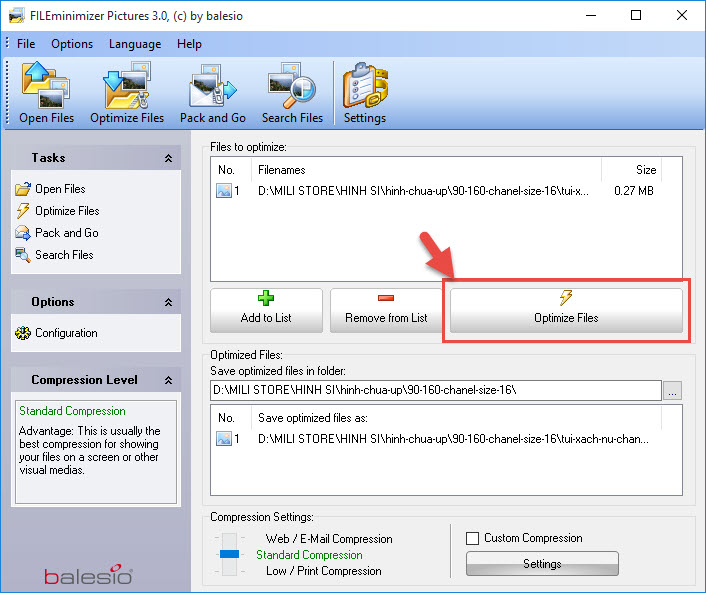706x593 pixels.
Task: Open Settings from the toolbar clipboard icon
Action: [365, 93]
